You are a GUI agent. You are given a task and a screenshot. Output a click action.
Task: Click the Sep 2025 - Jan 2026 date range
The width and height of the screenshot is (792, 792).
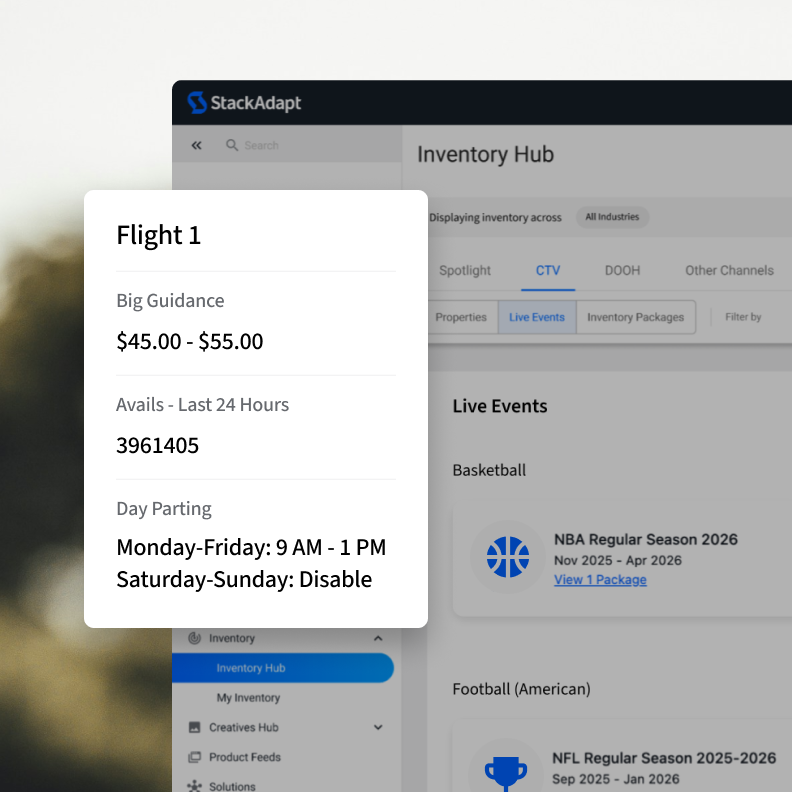[x=615, y=779]
